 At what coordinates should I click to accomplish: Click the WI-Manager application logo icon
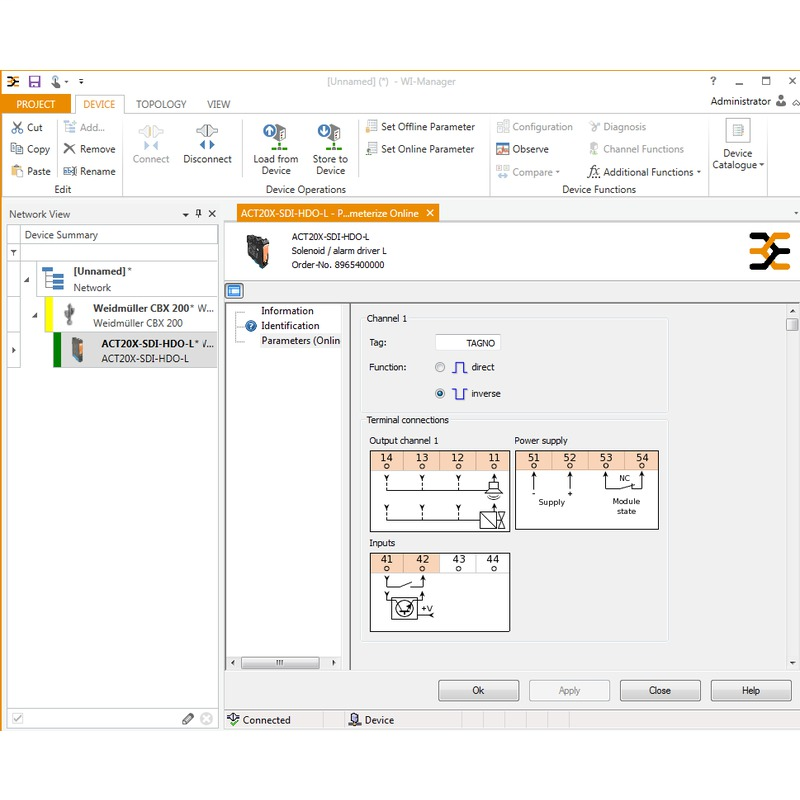[x=13, y=82]
